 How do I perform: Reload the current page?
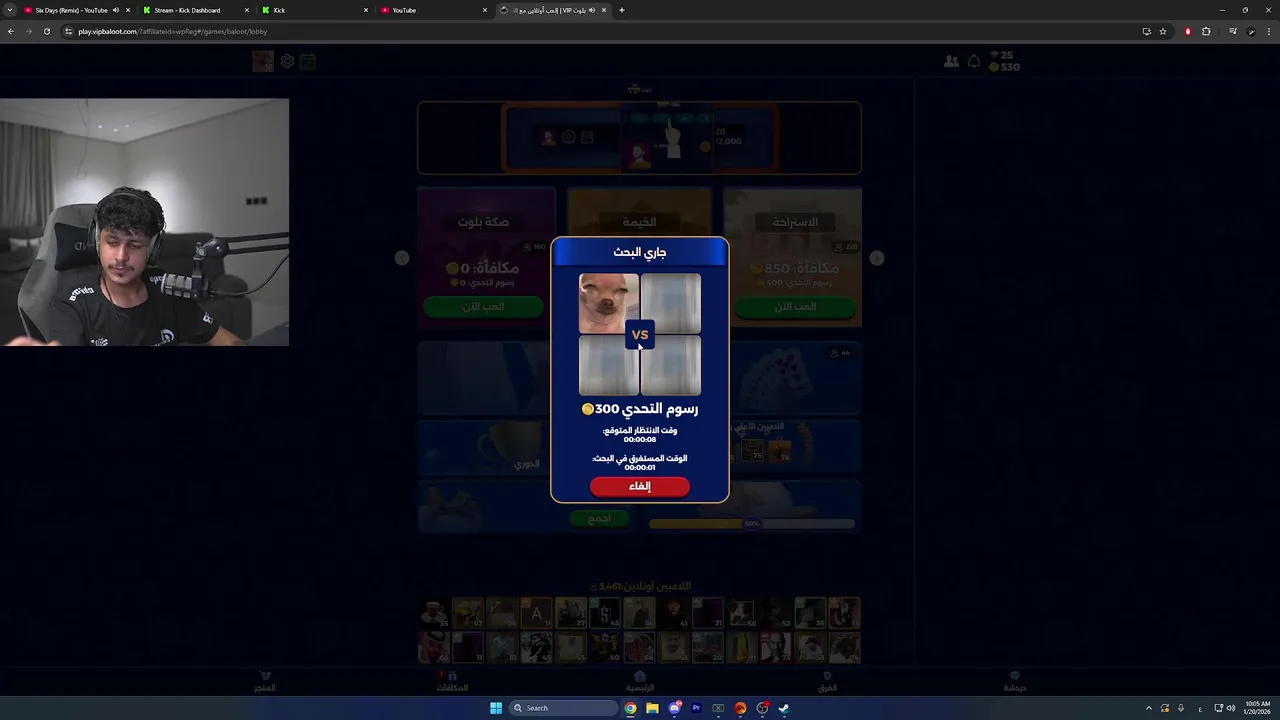click(x=47, y=31)
